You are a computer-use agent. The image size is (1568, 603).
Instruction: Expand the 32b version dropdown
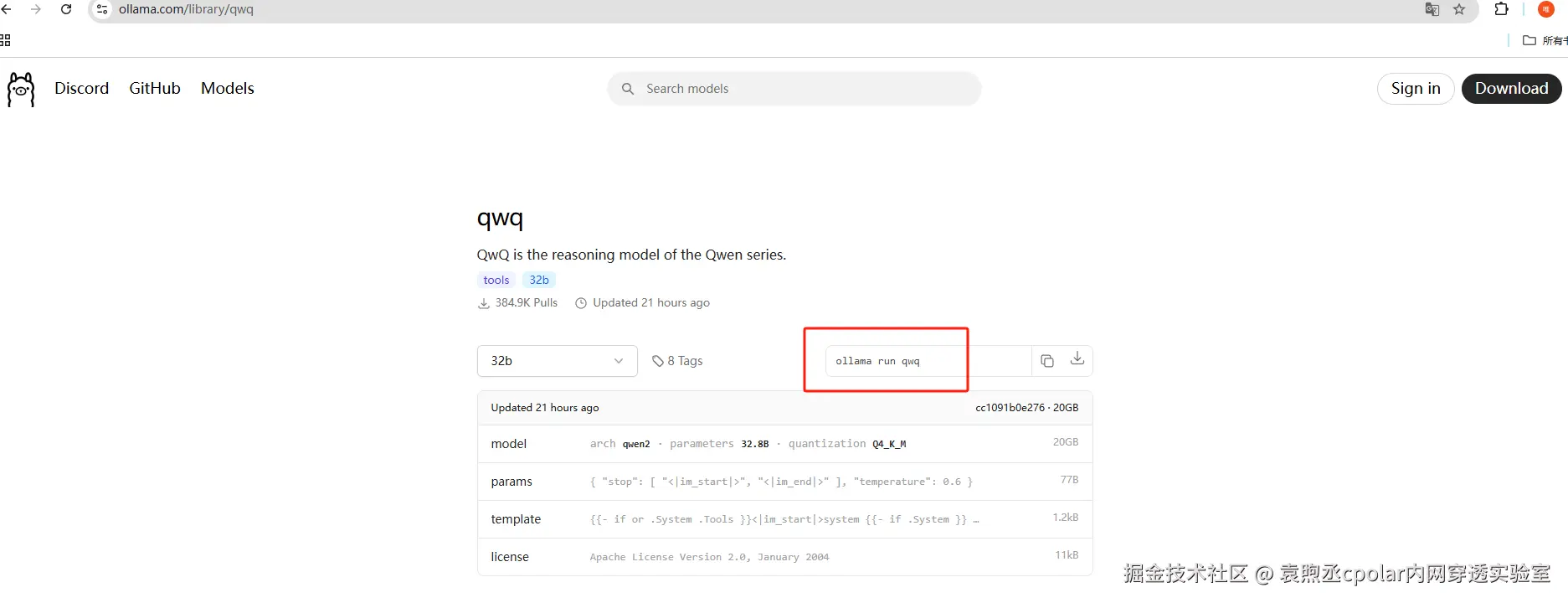point(558,361)
